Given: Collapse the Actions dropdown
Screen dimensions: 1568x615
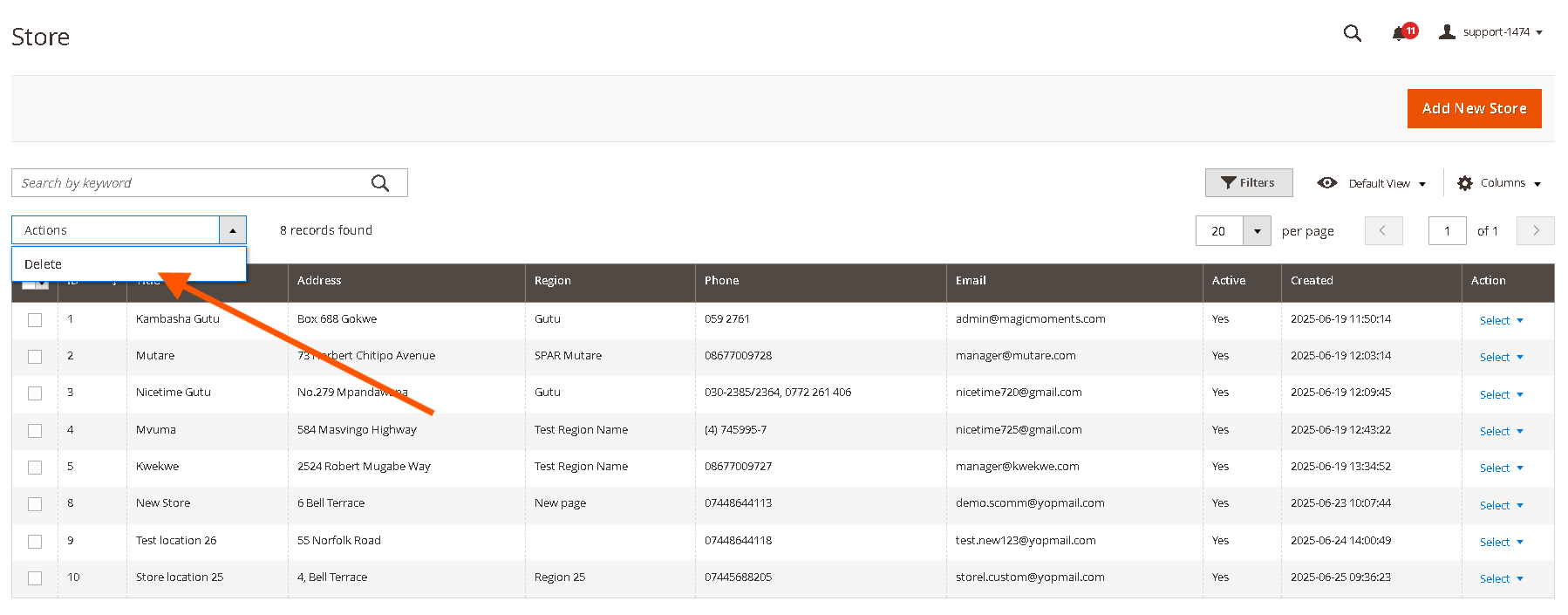Looking at the screenshot, I should (x=232, y=230).
